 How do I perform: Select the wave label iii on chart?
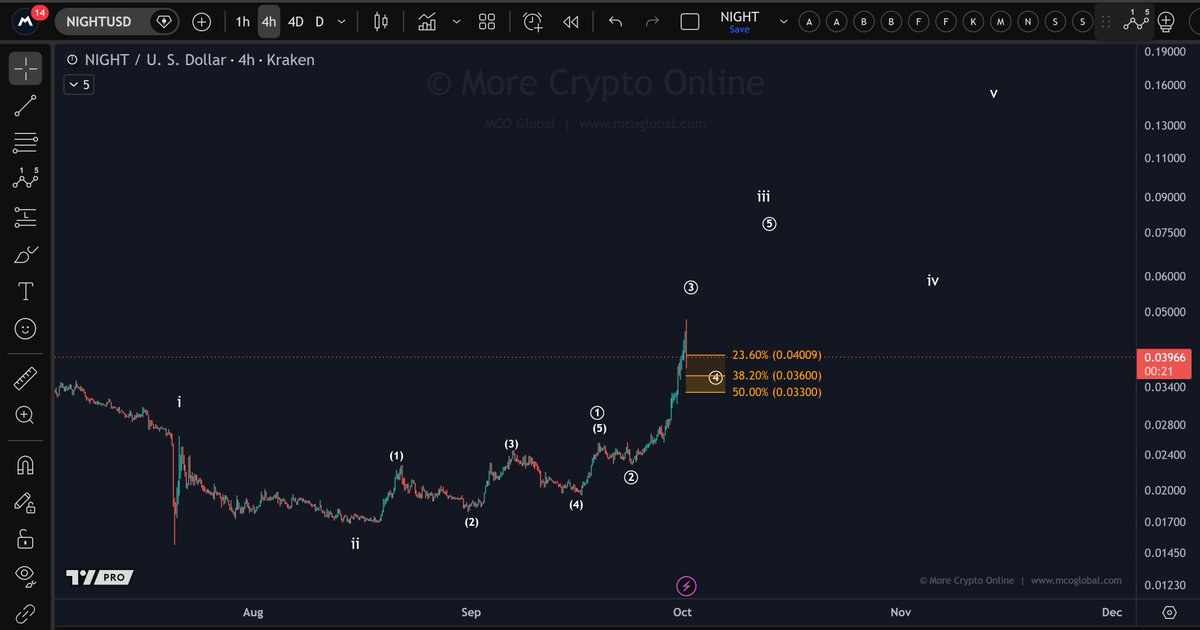(x=764, y=197)
